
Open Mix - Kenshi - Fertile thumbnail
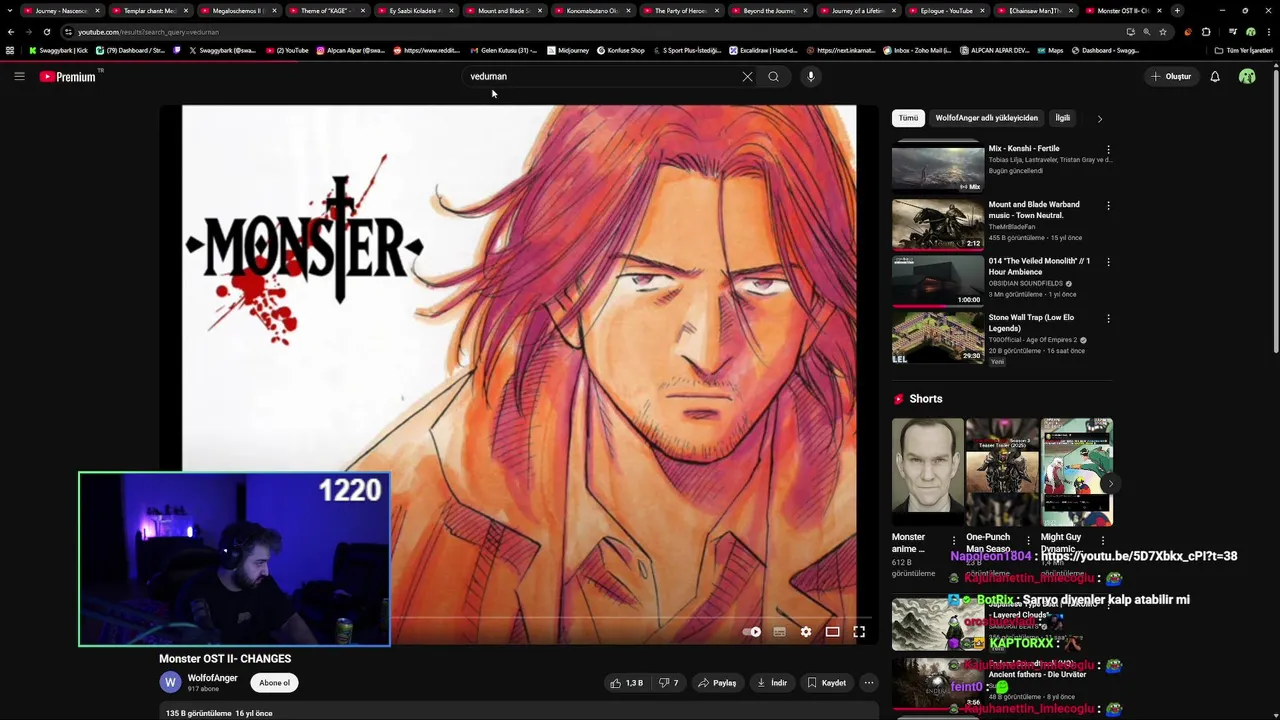tap(938, 167)
